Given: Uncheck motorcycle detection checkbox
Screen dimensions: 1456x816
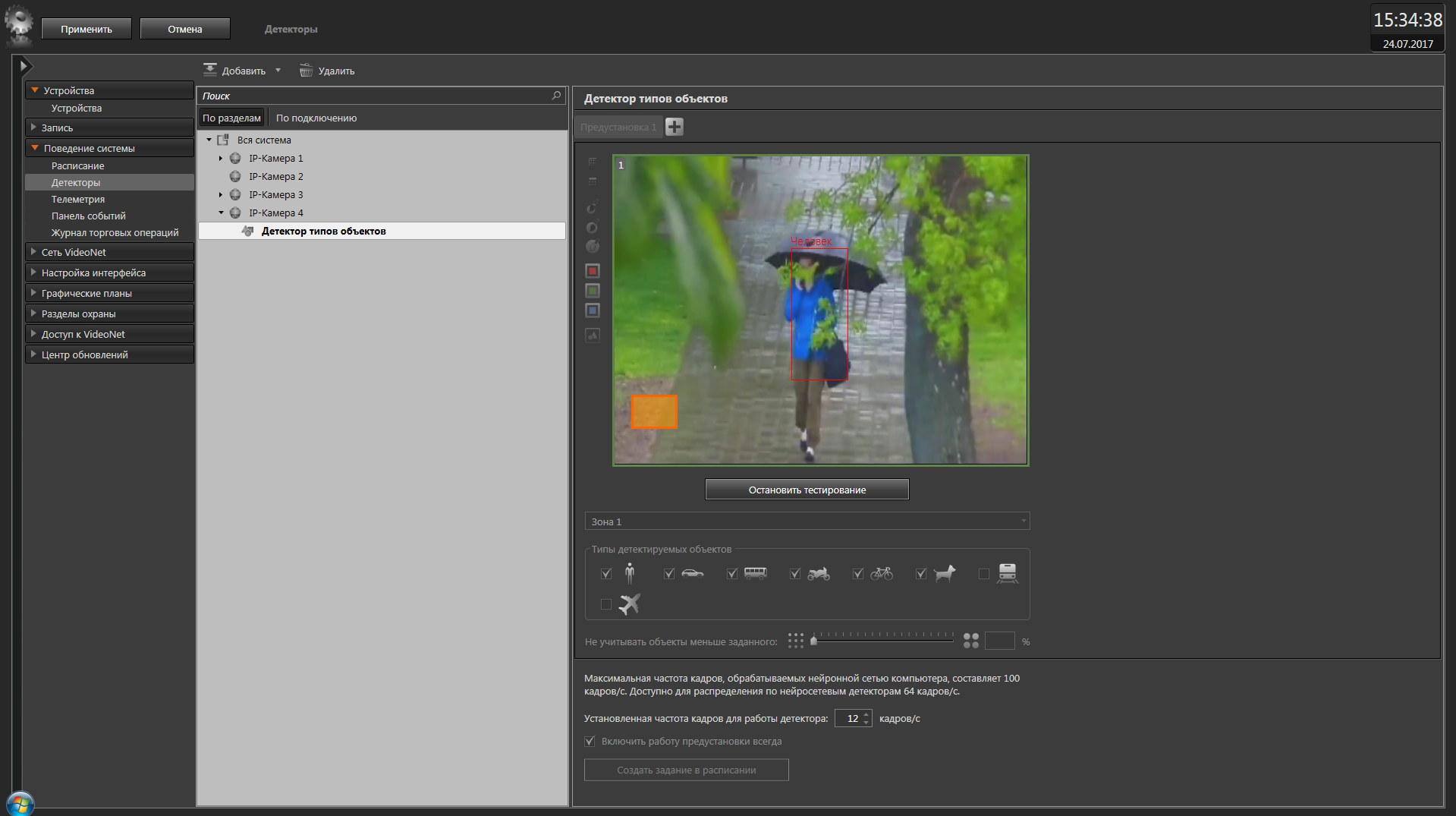Looking at the screenshot, I should (x=795, y=574).
